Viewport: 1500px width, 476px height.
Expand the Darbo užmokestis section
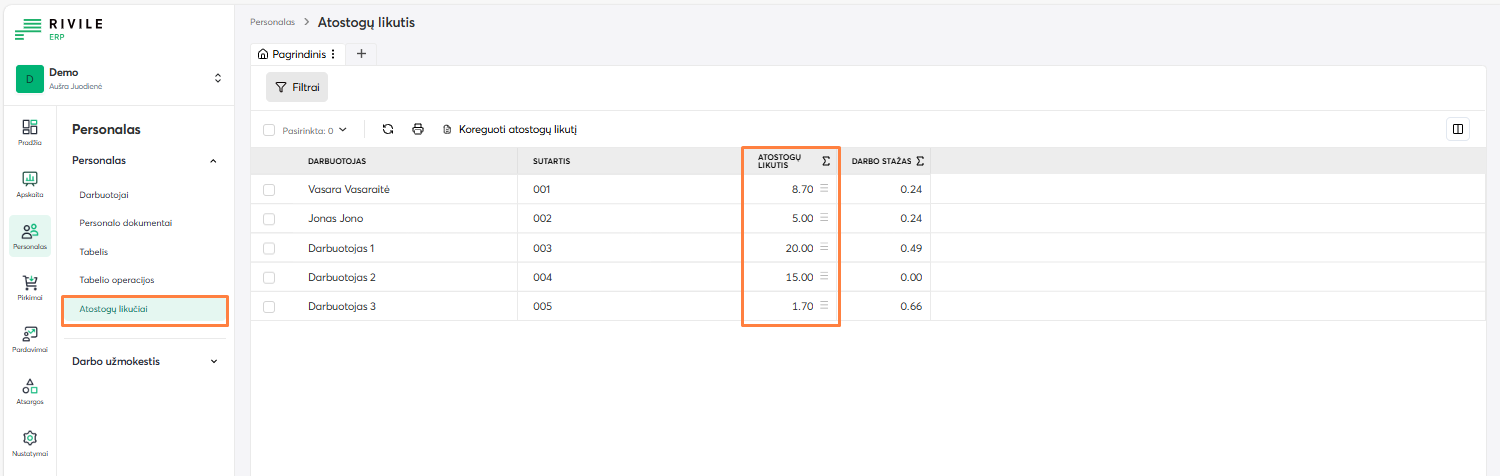(x=213, y=361)
